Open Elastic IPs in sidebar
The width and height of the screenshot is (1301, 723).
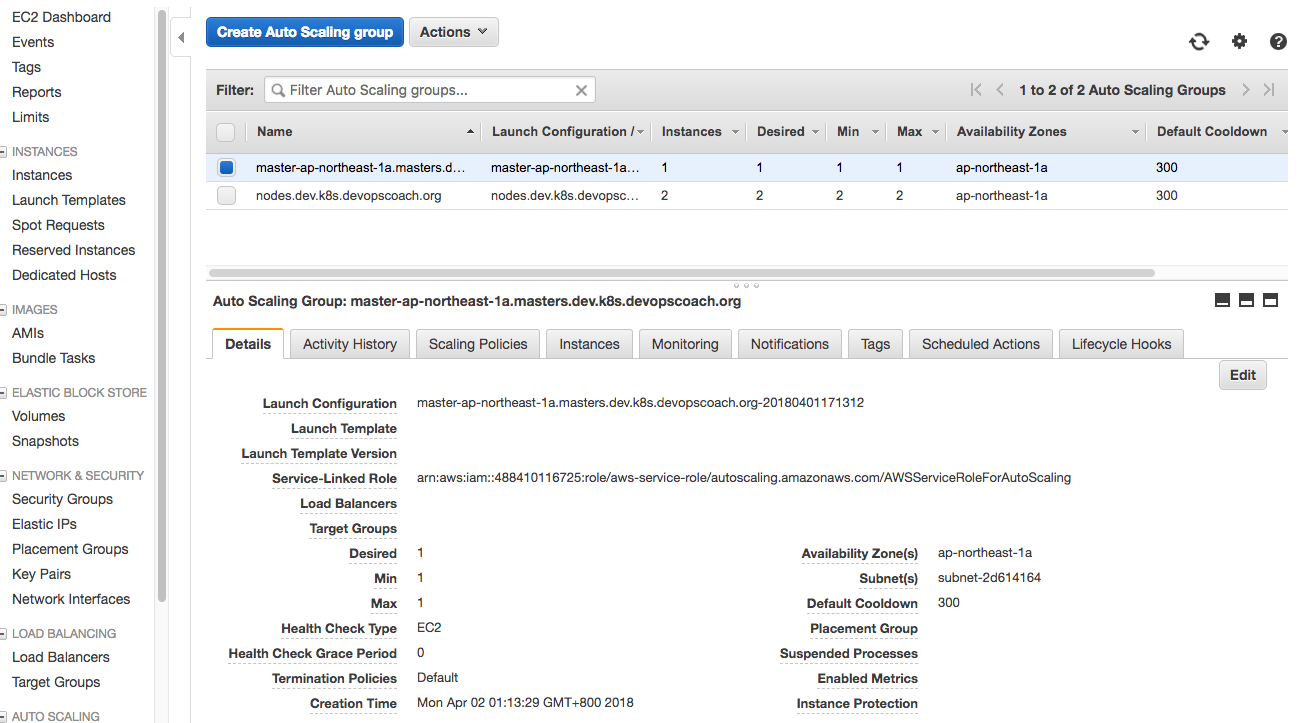tap(44, 524)
